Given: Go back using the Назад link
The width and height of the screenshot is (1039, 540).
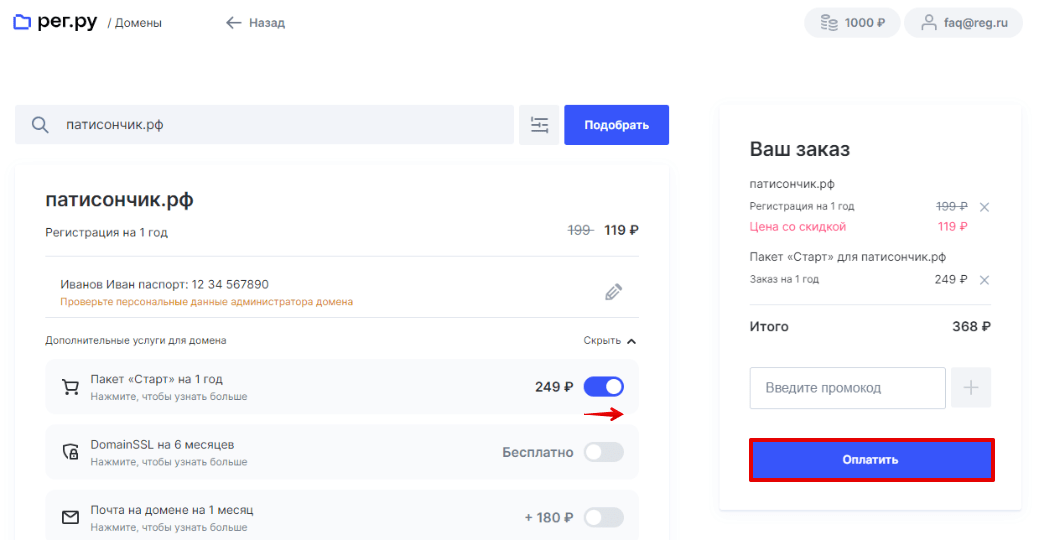Looking at the screenshot, I should click(x=256, y=23).
